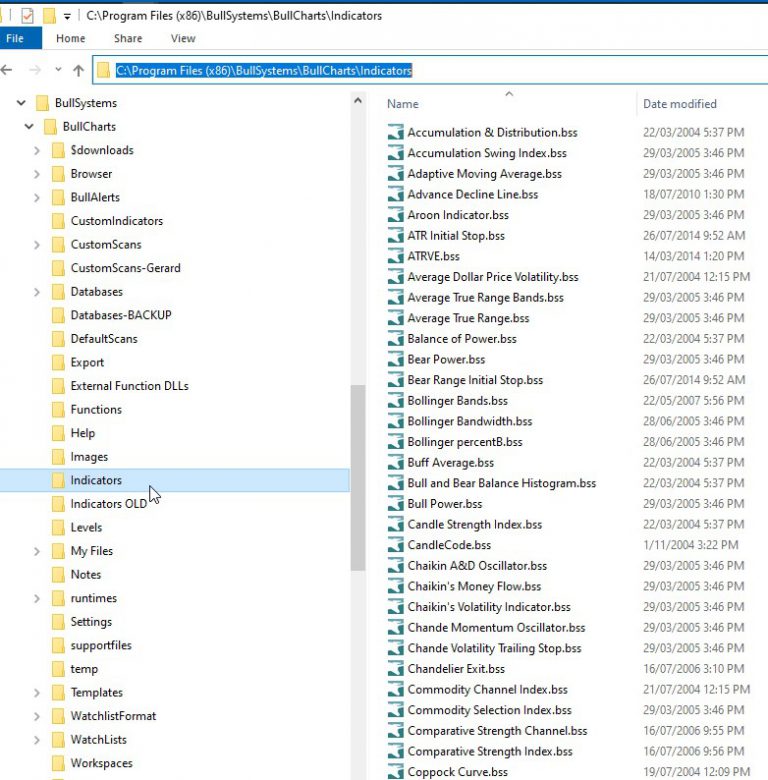Screen dimensions: 768x780
Task: Select file name 'Comparative Strength Index.bss'
Action: (x=490, y=752)
